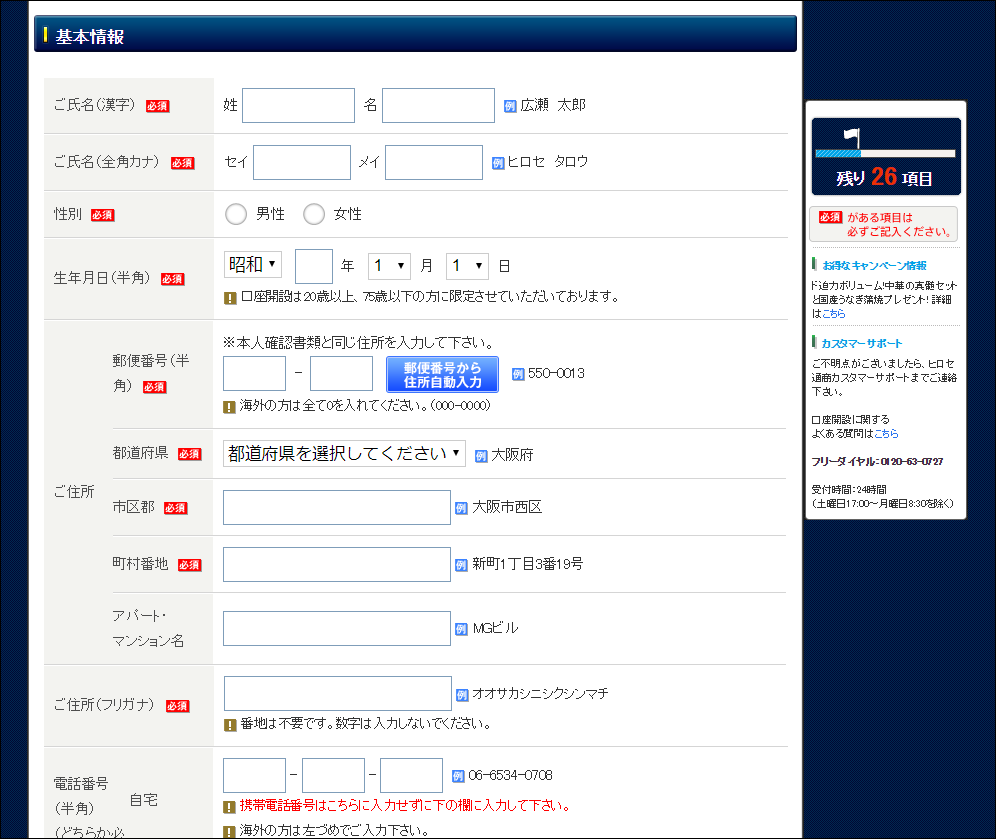Click the 例 icon beside 大阪市西区
The height and width of the screenshot is (839, 996).
point(461,508)
